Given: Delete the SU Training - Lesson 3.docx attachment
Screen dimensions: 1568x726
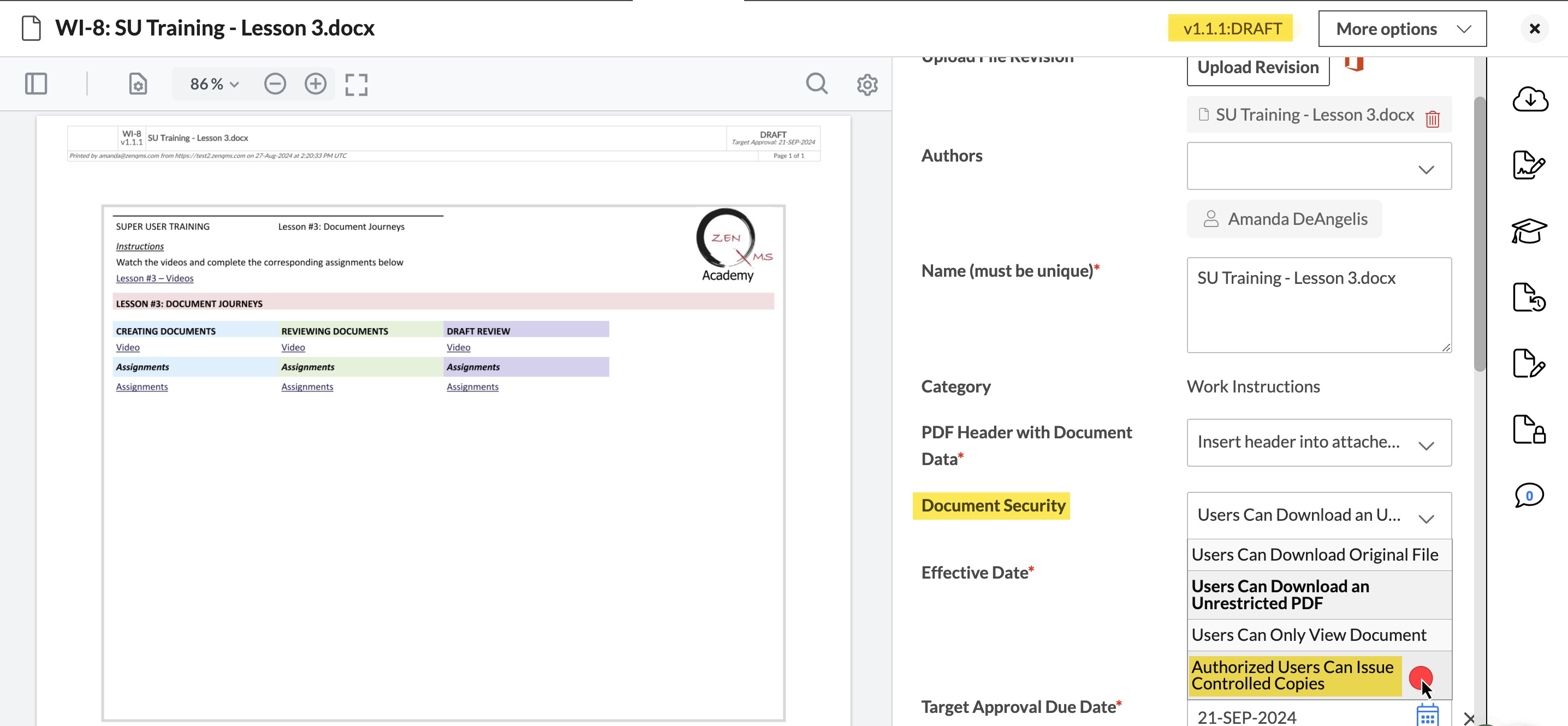Looking at the screenshot, I should tap(1432, 118).
